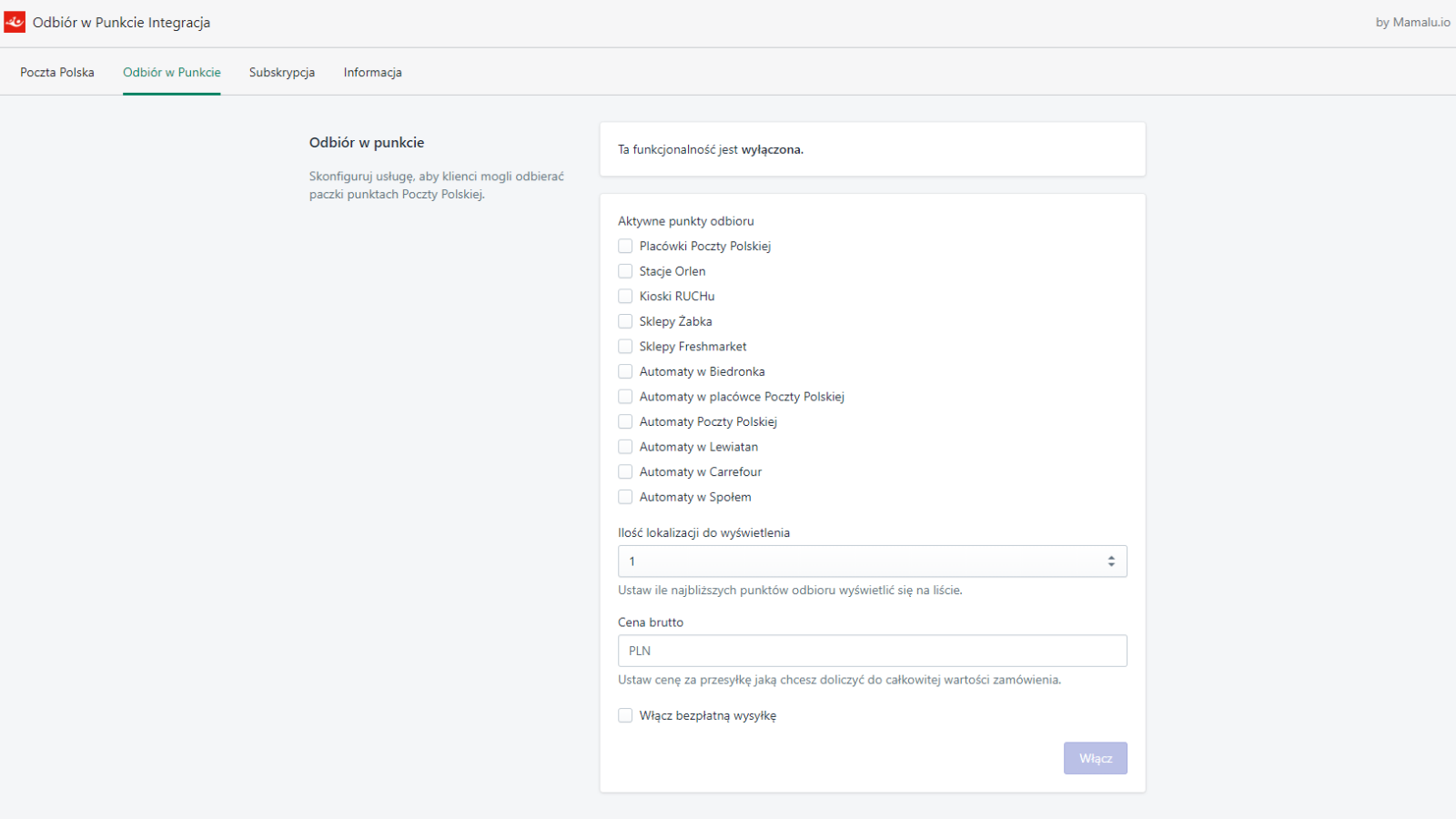This screenshot has width=1456, height=819.
Task: Click the Cena brutto label
Action: pyautogui.click(x=651, y=622)
